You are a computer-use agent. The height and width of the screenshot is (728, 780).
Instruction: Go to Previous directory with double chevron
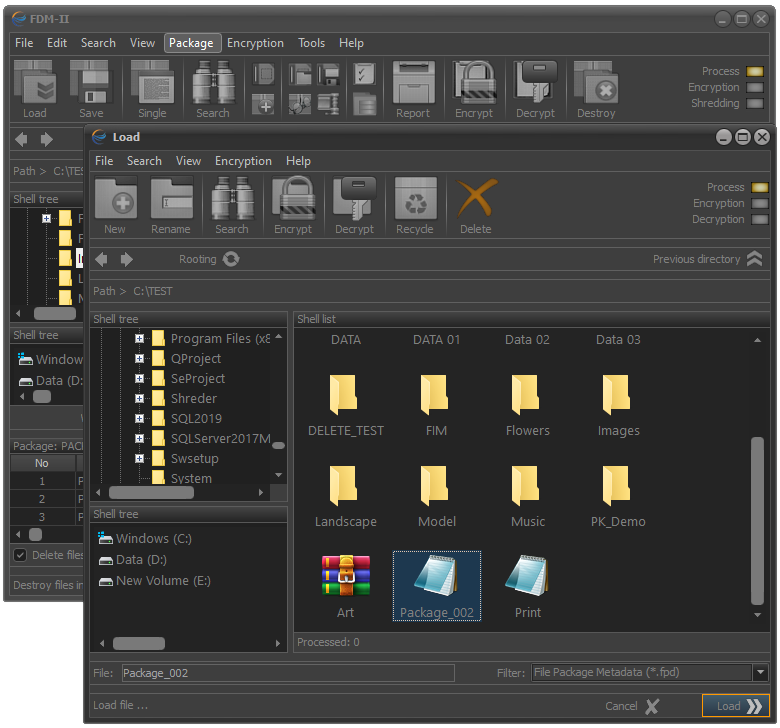coord(755,259)
